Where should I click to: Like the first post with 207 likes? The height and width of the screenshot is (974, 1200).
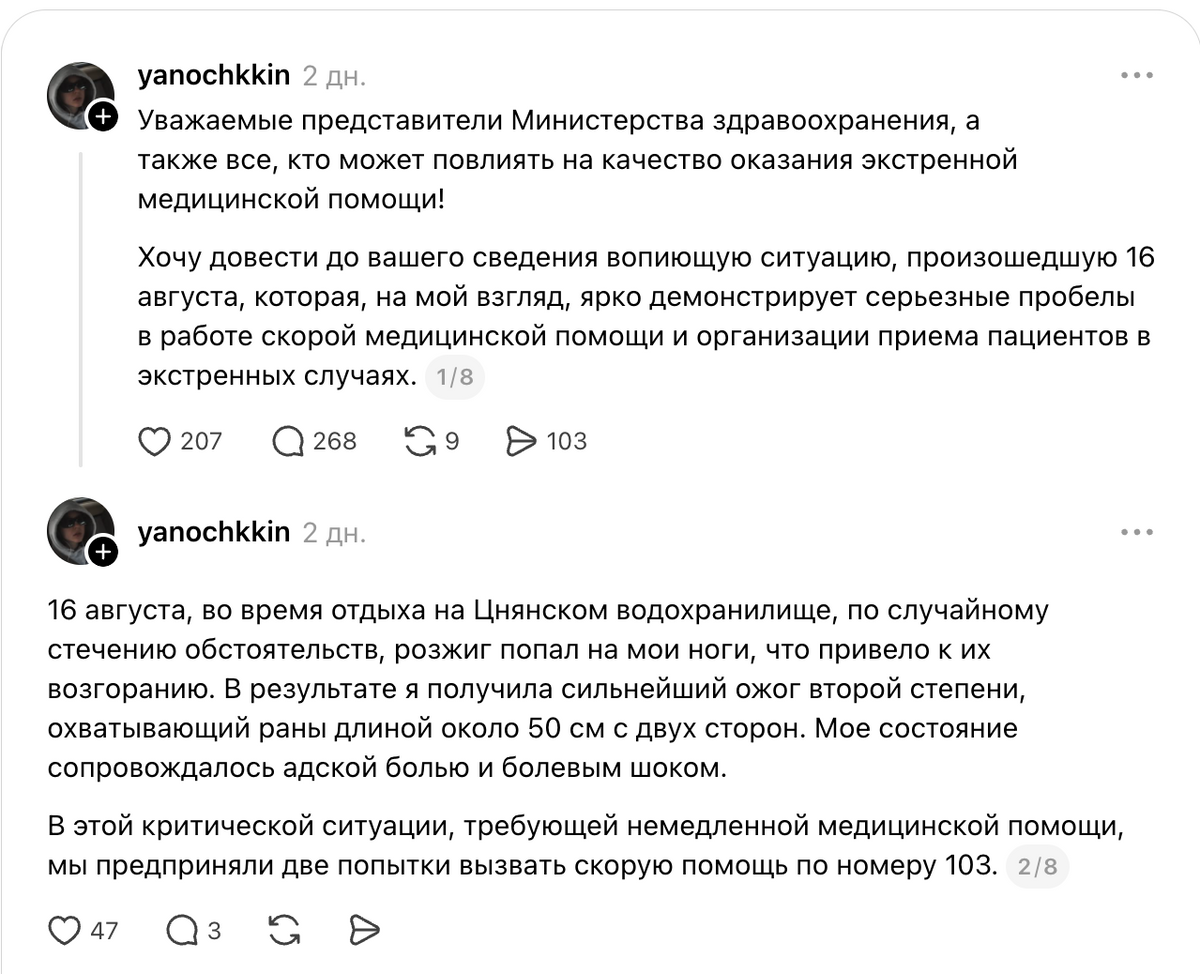[179, 441]
